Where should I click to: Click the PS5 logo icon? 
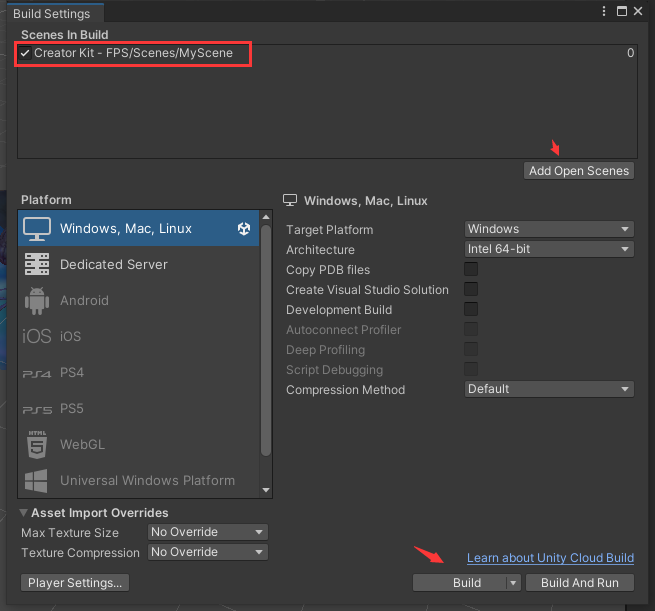(37, 410)
